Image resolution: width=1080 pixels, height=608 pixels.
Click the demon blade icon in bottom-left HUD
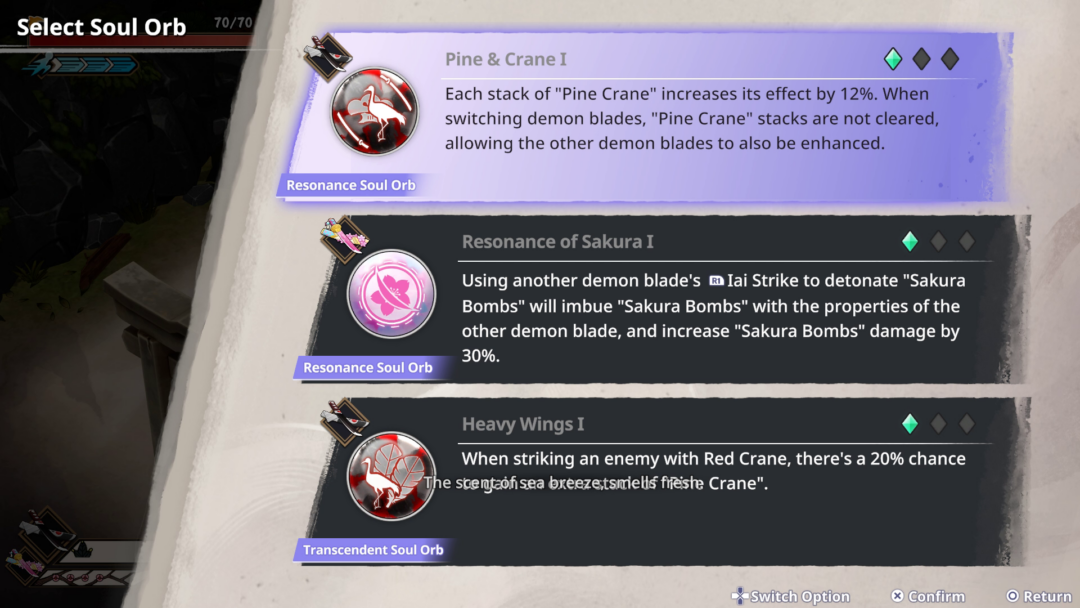click(47, 532)
